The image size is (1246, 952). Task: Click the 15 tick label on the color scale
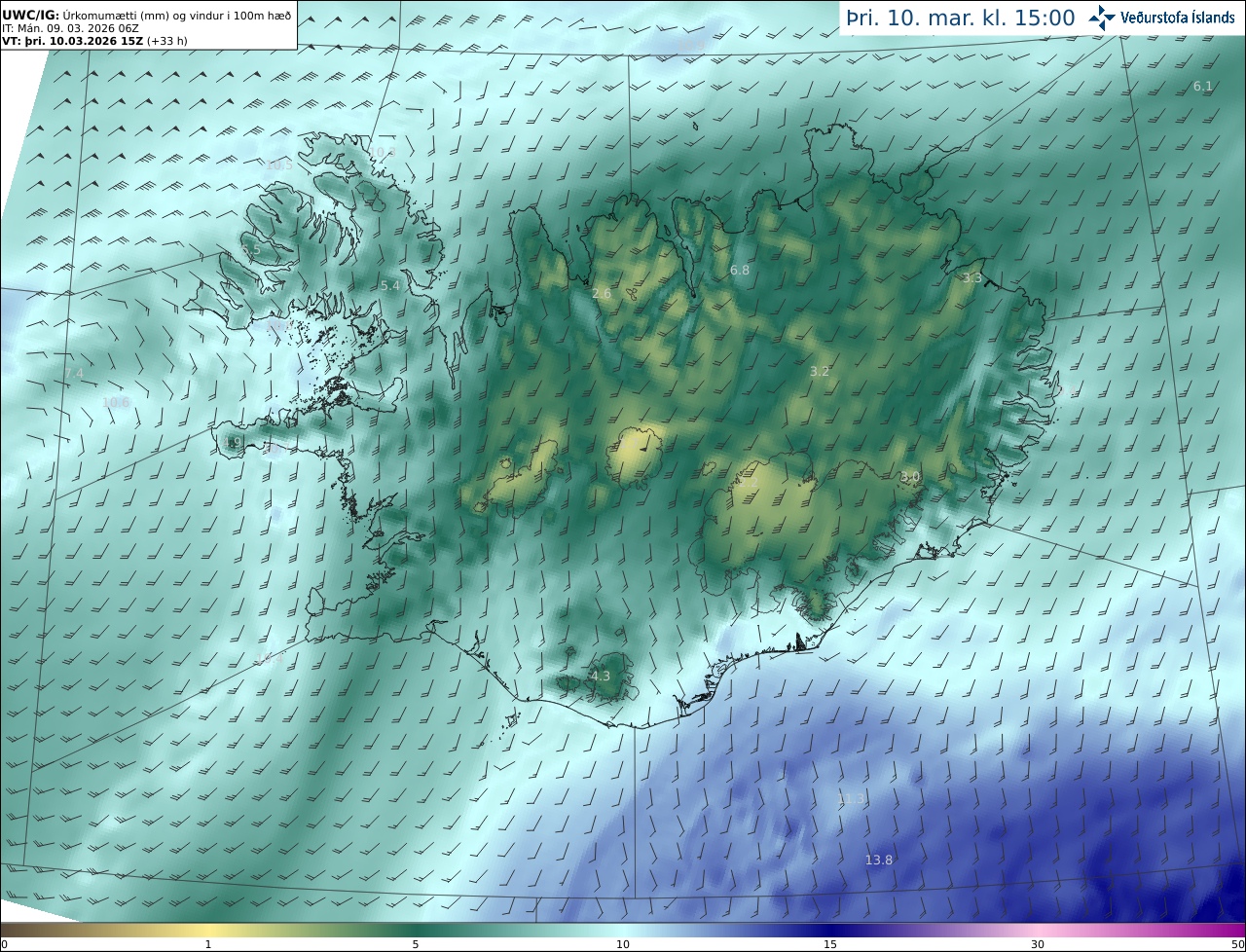pyautogui.click(x=830, y=944)
